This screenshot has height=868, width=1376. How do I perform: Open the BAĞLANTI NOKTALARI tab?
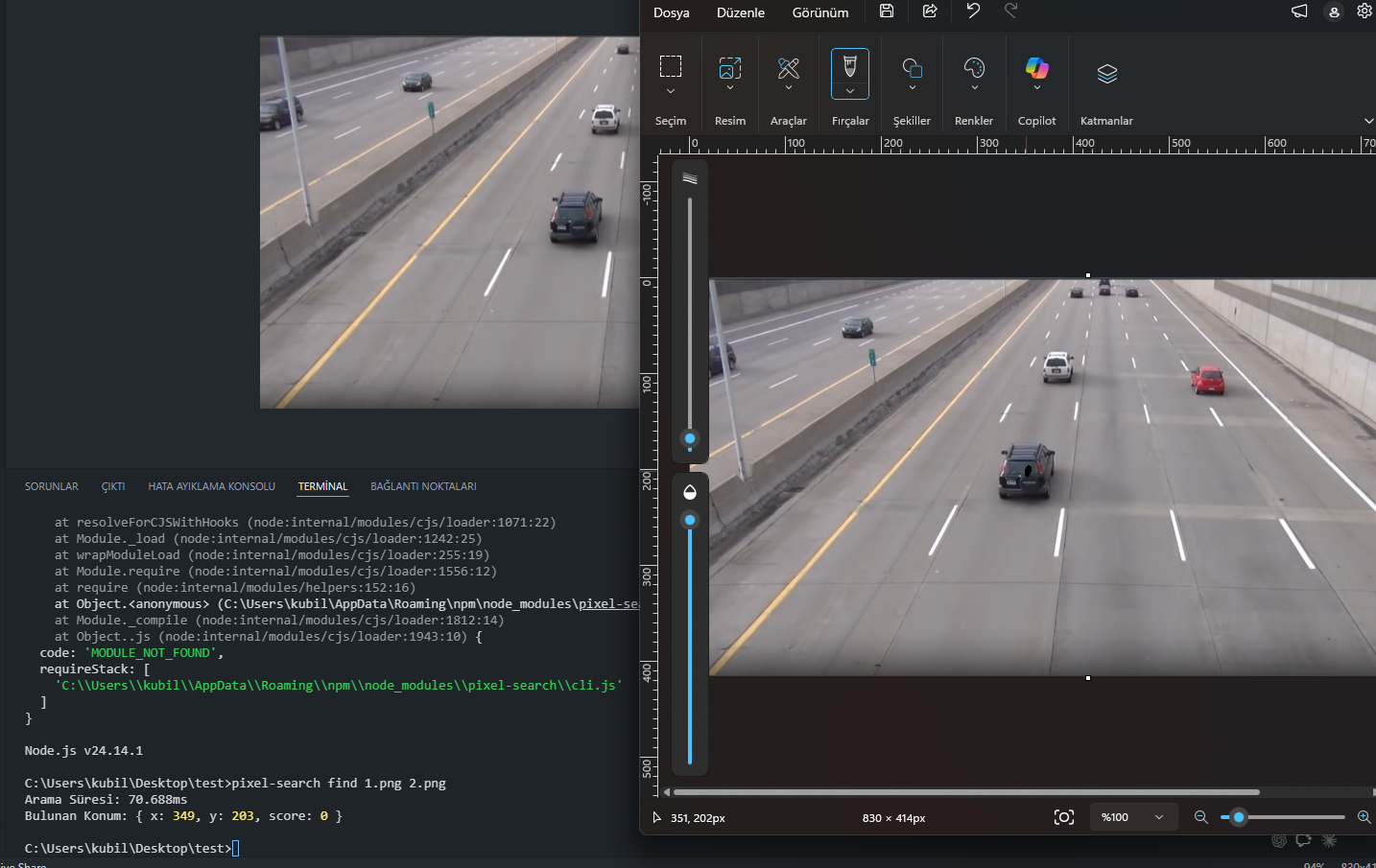(x=423, y=486)
